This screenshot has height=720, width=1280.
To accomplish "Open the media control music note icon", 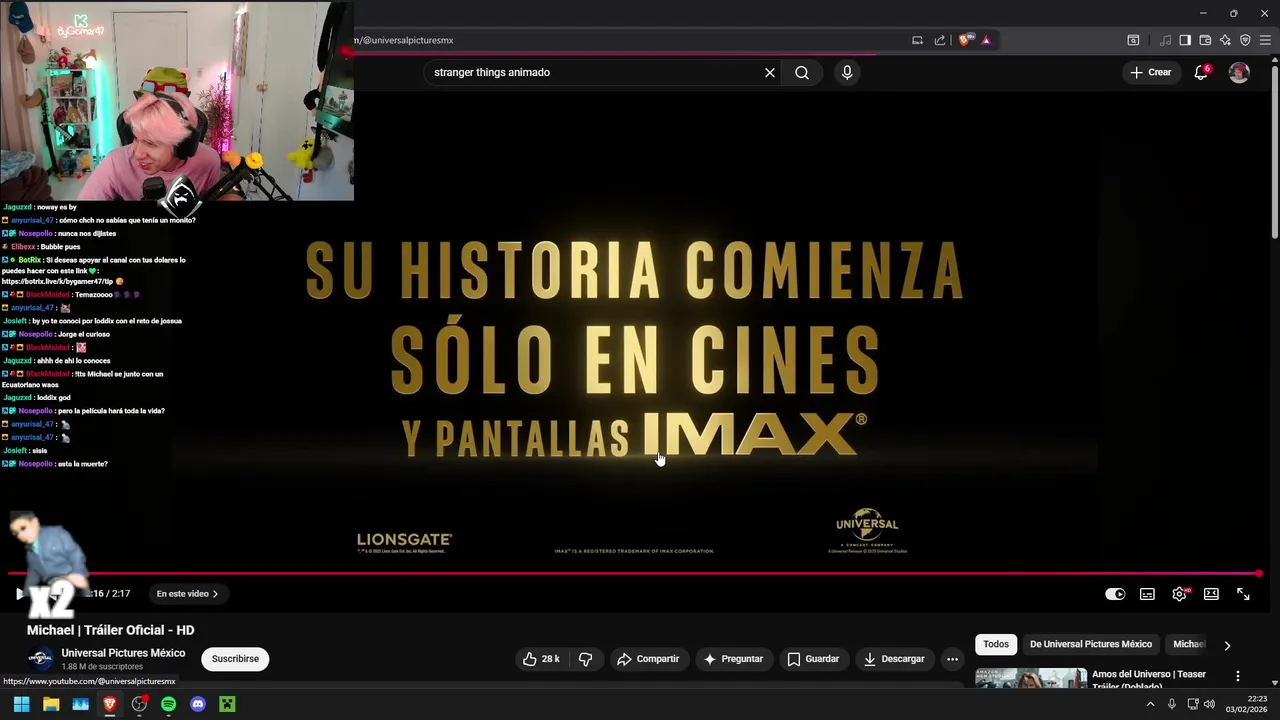I will [x=1165, y=40].
